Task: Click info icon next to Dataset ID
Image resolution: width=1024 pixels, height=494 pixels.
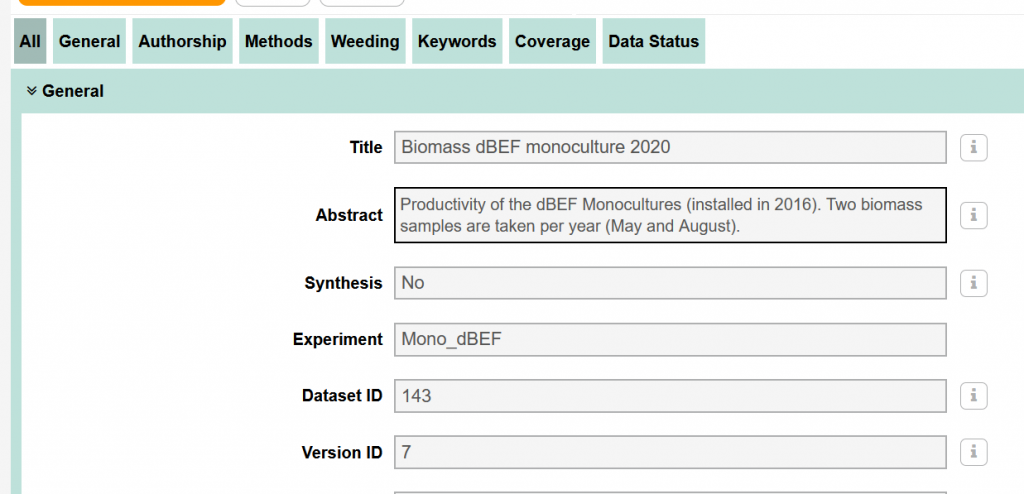Action: pos(973,396)
